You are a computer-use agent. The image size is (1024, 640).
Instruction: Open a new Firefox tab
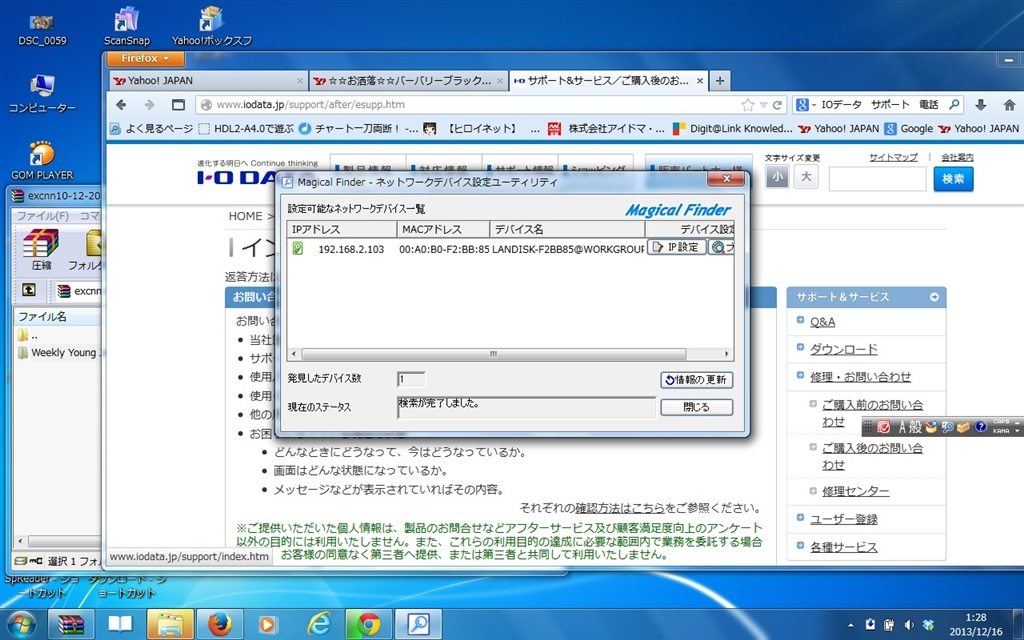[x=720, y=81]
